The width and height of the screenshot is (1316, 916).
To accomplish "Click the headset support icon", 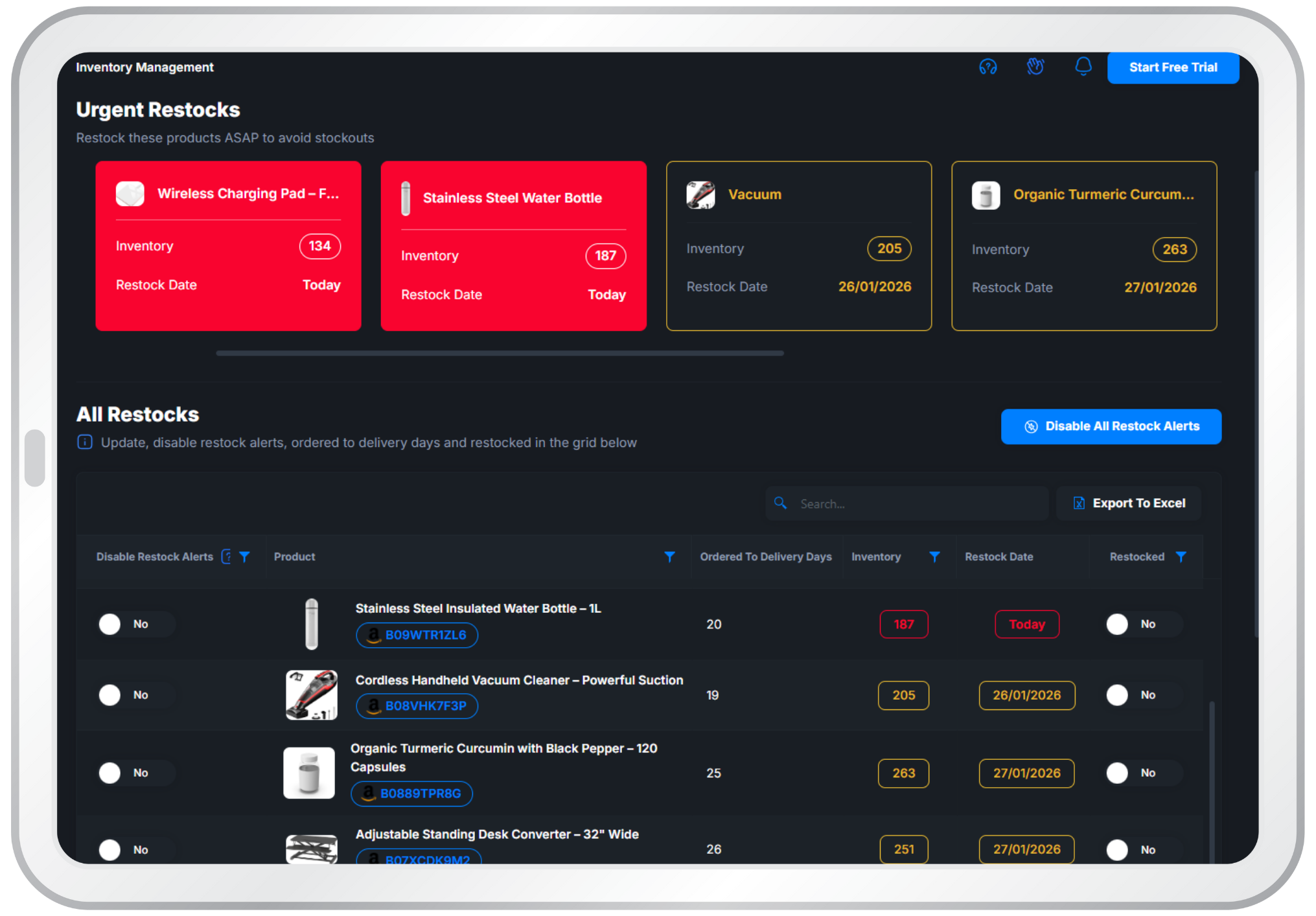I will click(987, 67).
